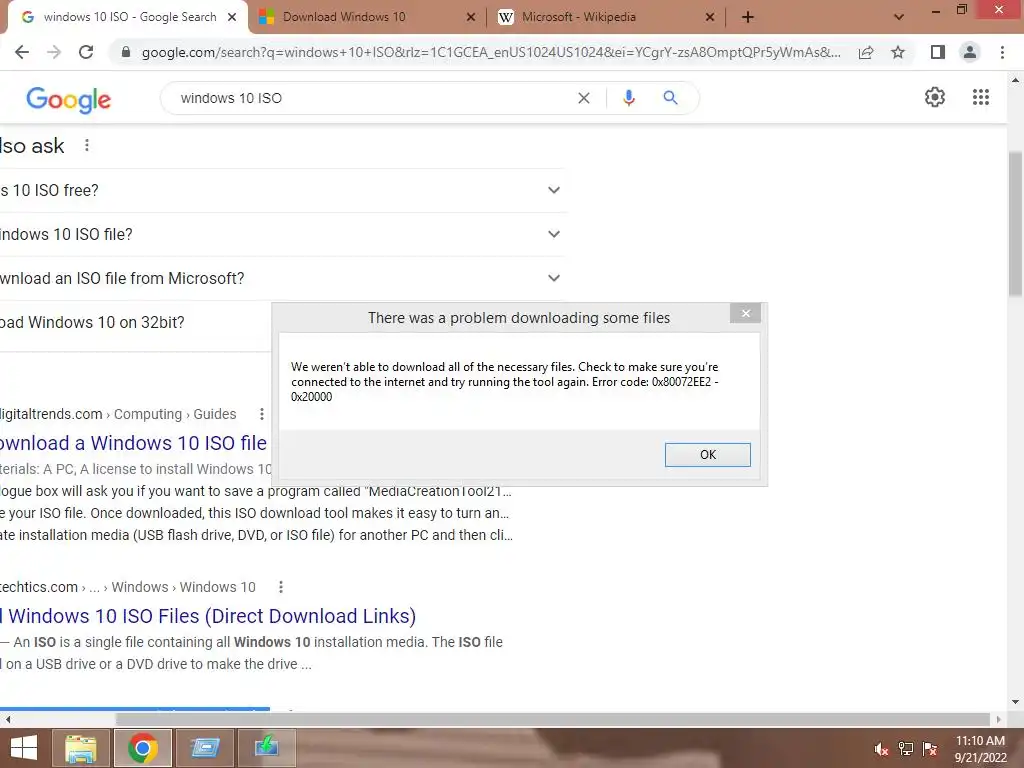Click the scroll right arrow
1024x768 pixels.
pyautogui.click(x=998, y=719)
